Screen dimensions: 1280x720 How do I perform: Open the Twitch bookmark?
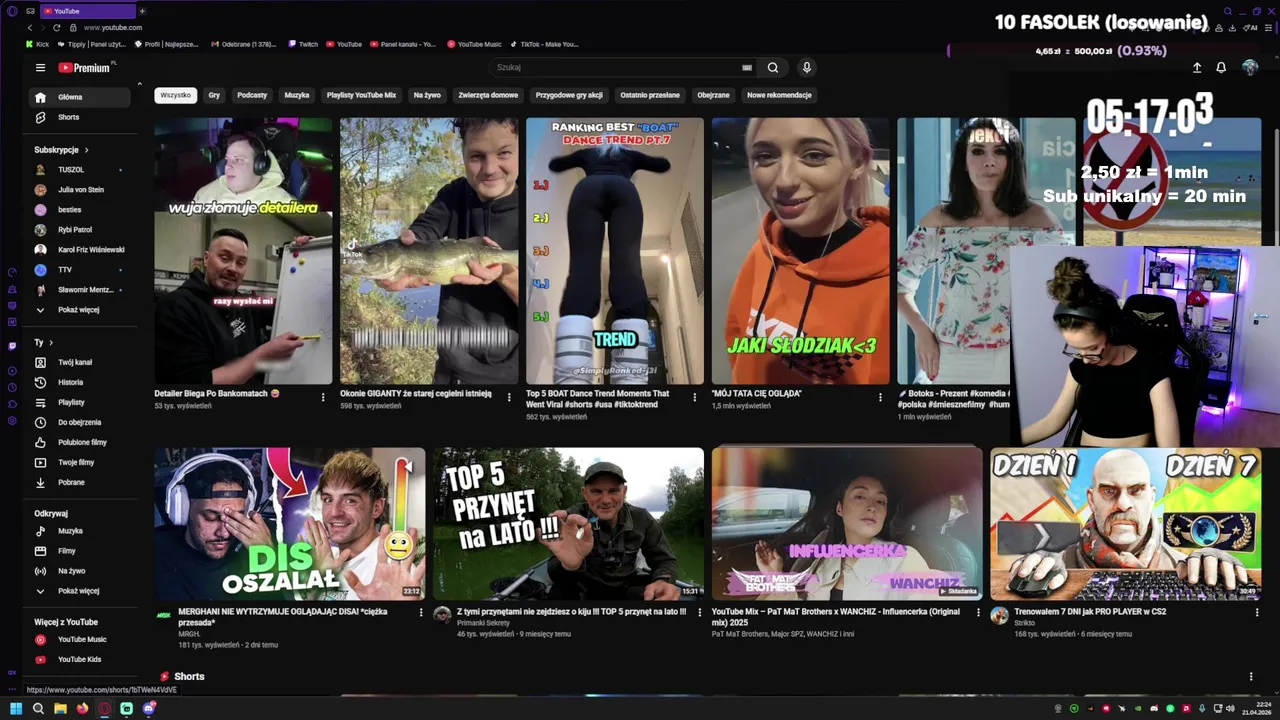(303, 44)
